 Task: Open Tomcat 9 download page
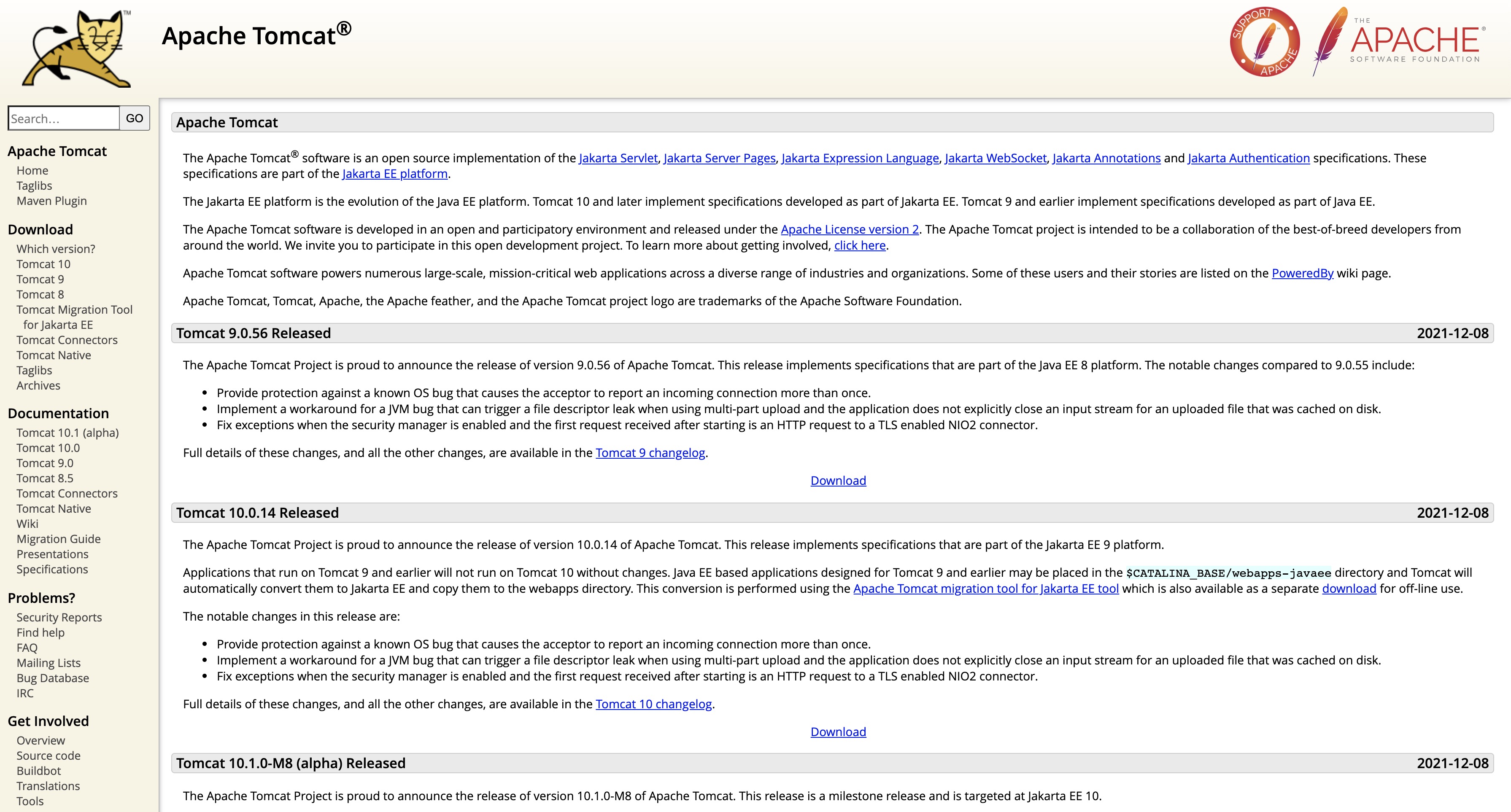(40, 279)
